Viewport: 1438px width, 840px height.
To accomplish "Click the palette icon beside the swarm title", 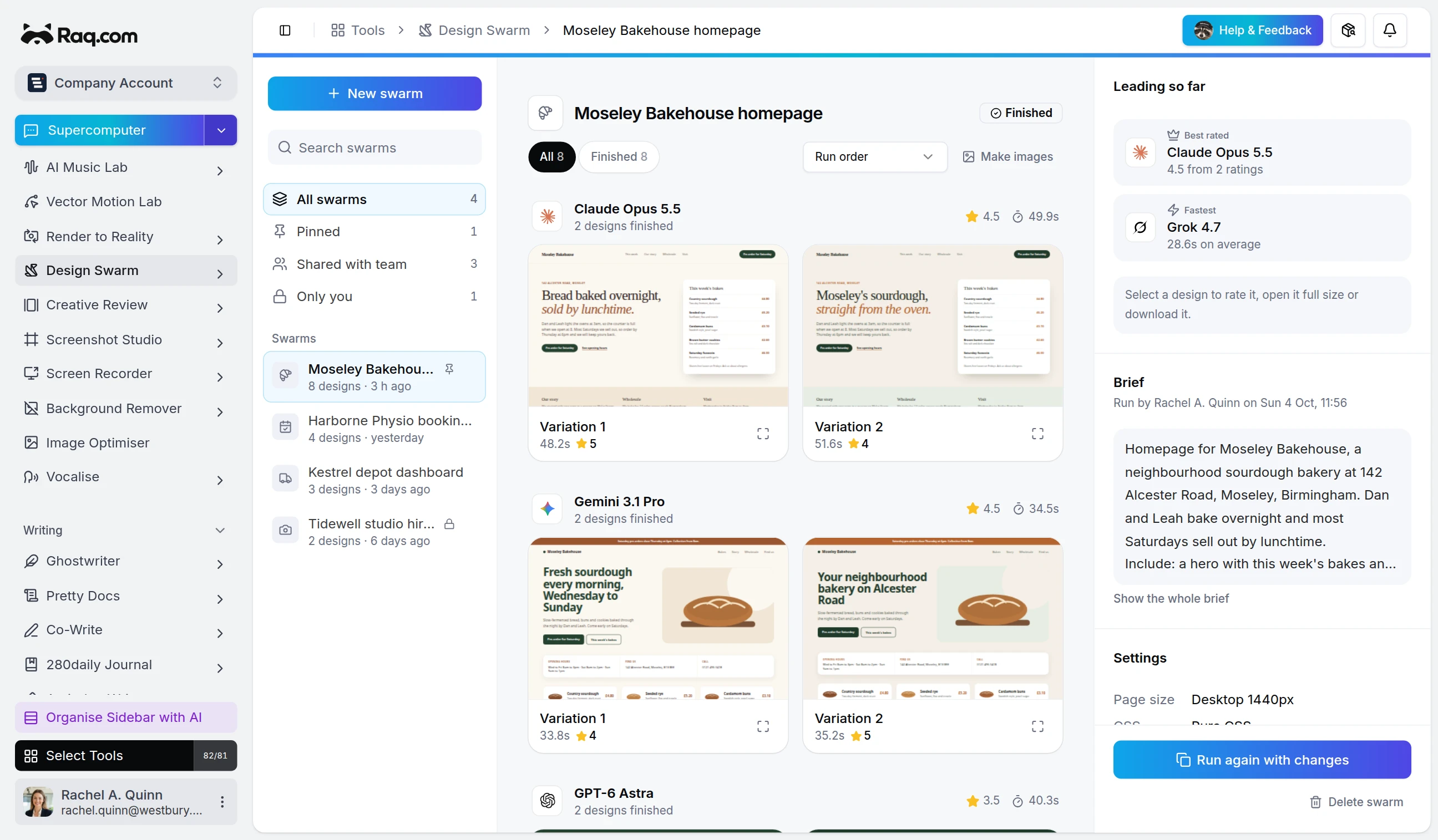I will tap(545, 113).
